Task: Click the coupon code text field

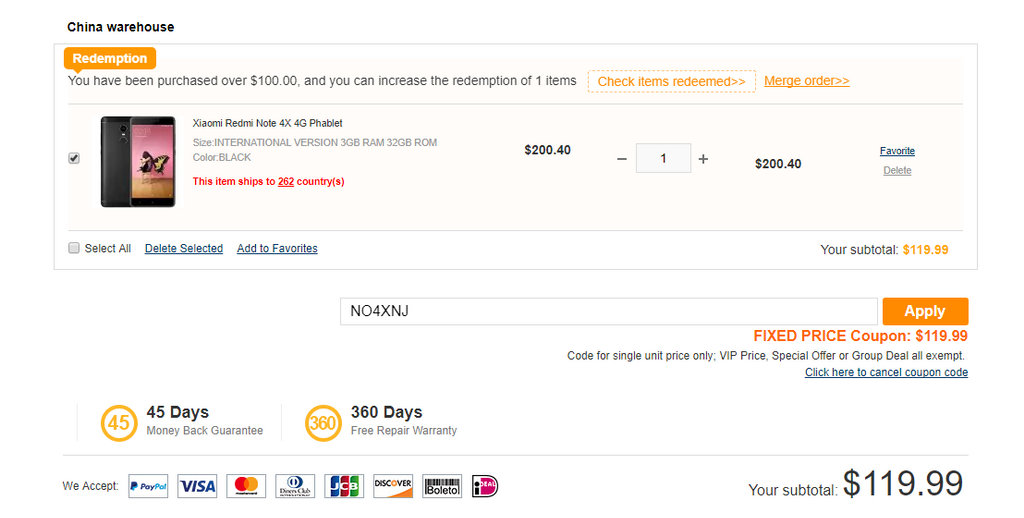Action: [608, 311]
